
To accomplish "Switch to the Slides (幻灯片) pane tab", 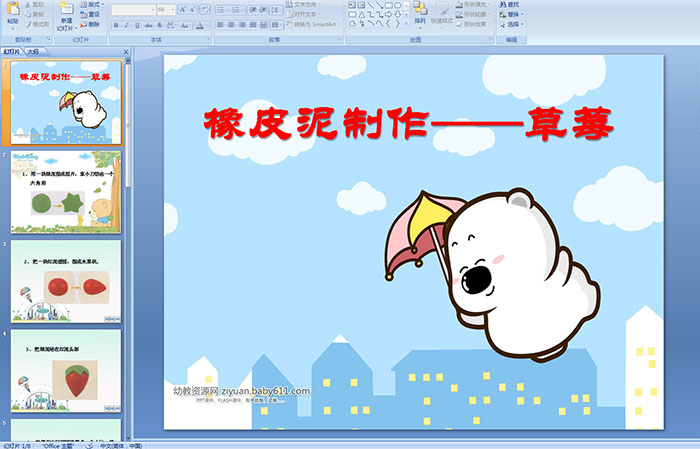I will (x=12, y=52).
